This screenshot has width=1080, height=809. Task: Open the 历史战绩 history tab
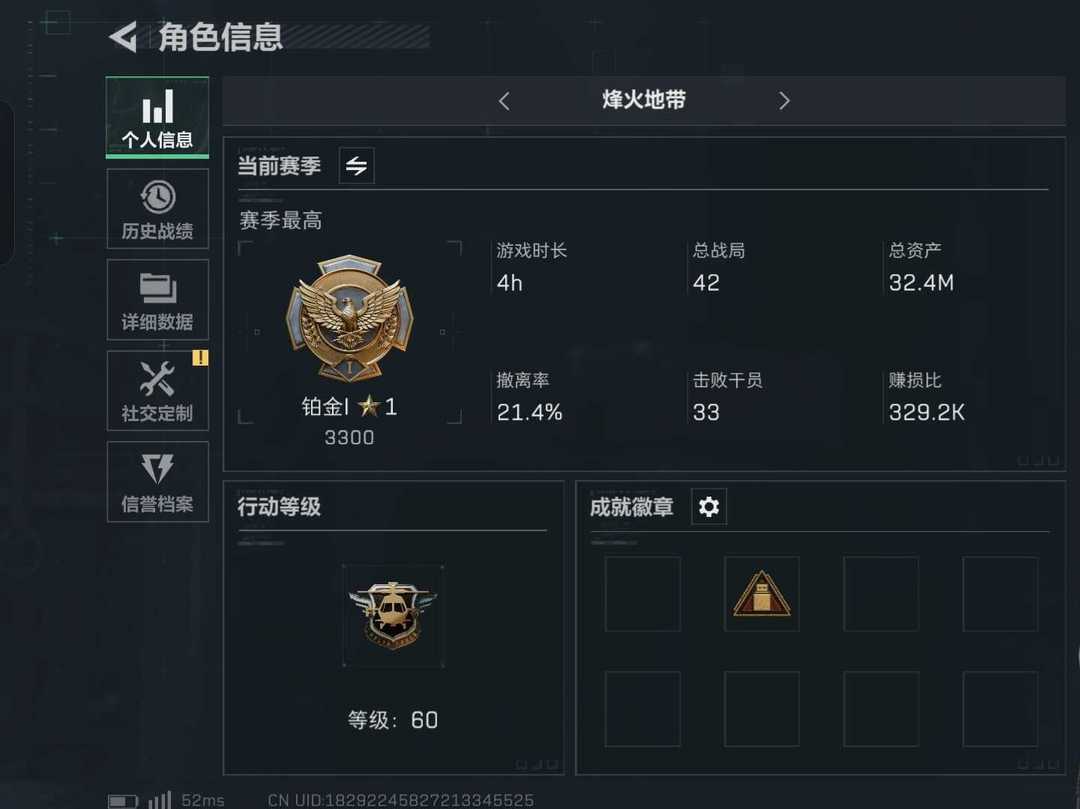point(158,209)
